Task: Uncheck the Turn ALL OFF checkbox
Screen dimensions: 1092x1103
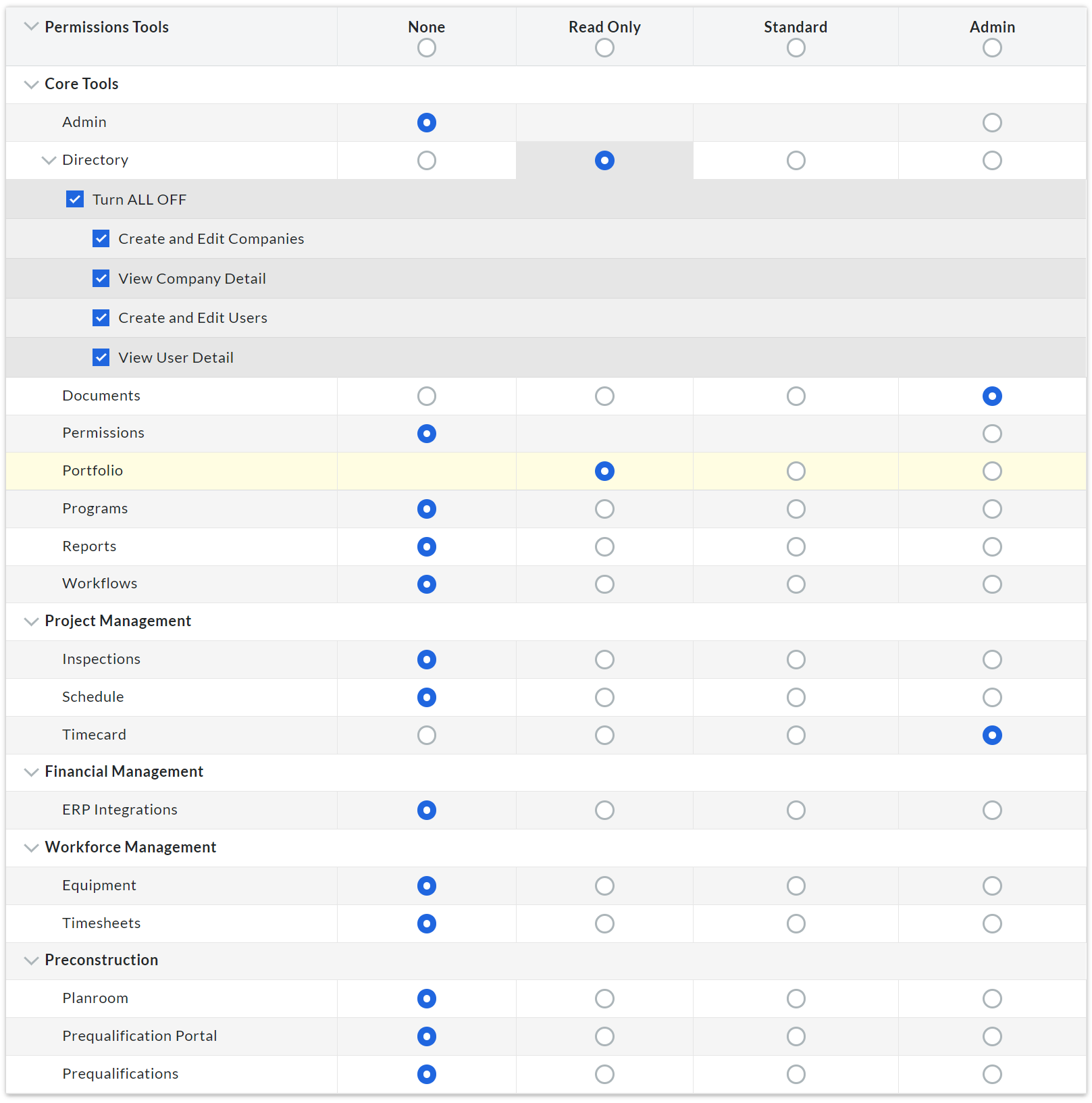Action: click(75, 199)
